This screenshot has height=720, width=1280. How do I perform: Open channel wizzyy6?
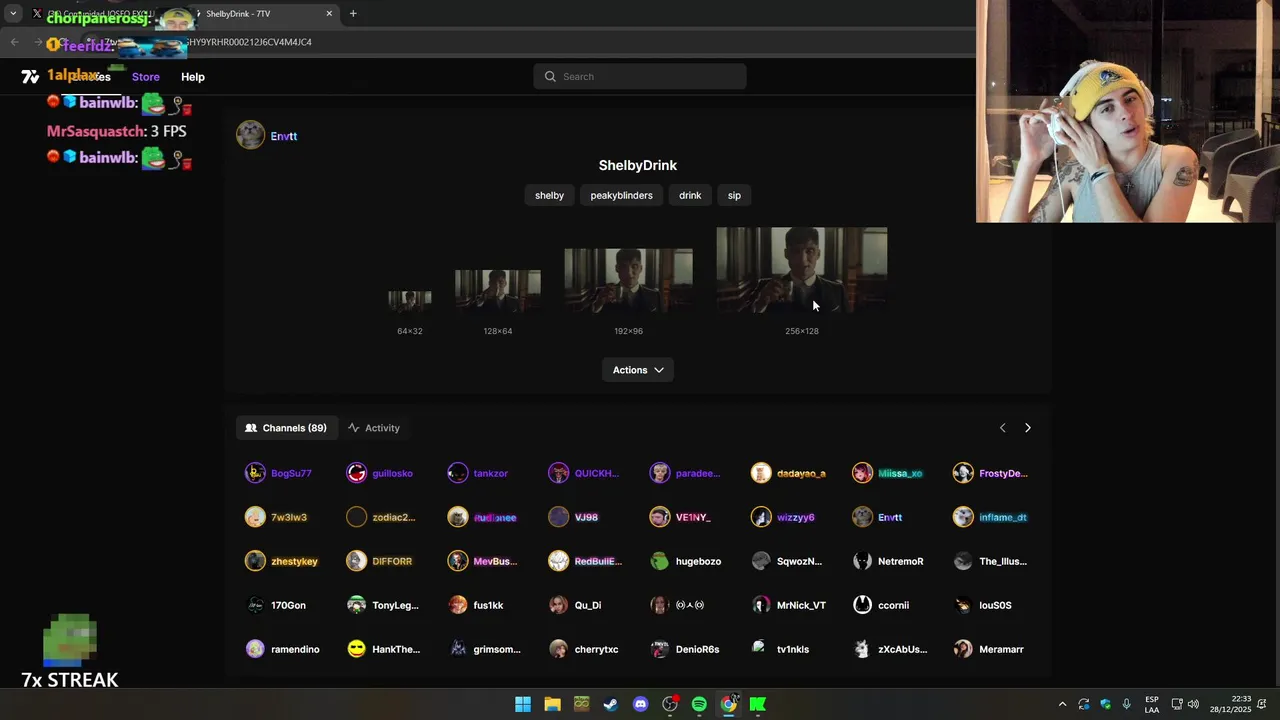pyautogui.click(x=783, y=517)
